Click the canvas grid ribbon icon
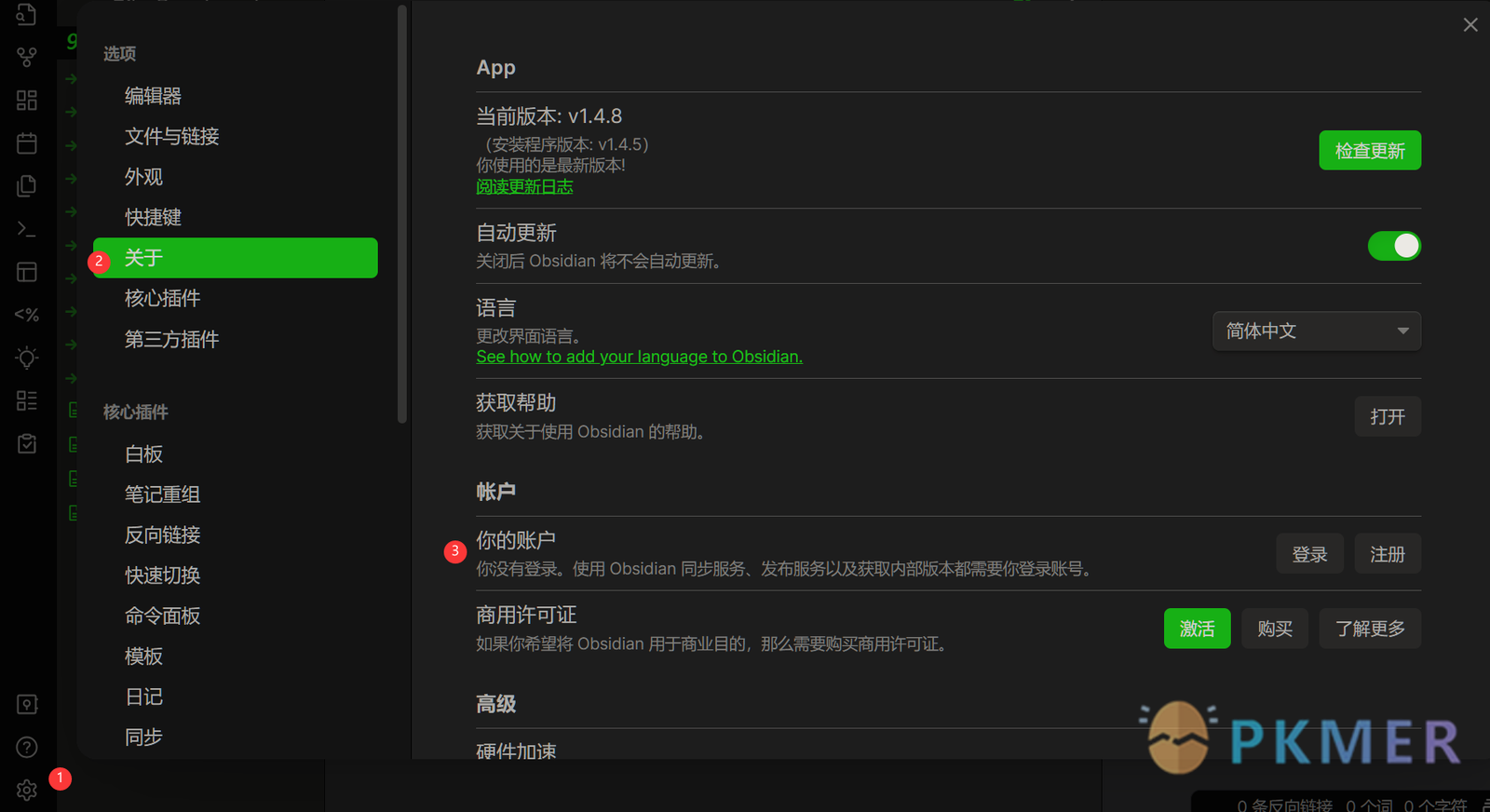The width and height of the screenshot is (1490, 812). click(x=27, y=100)
